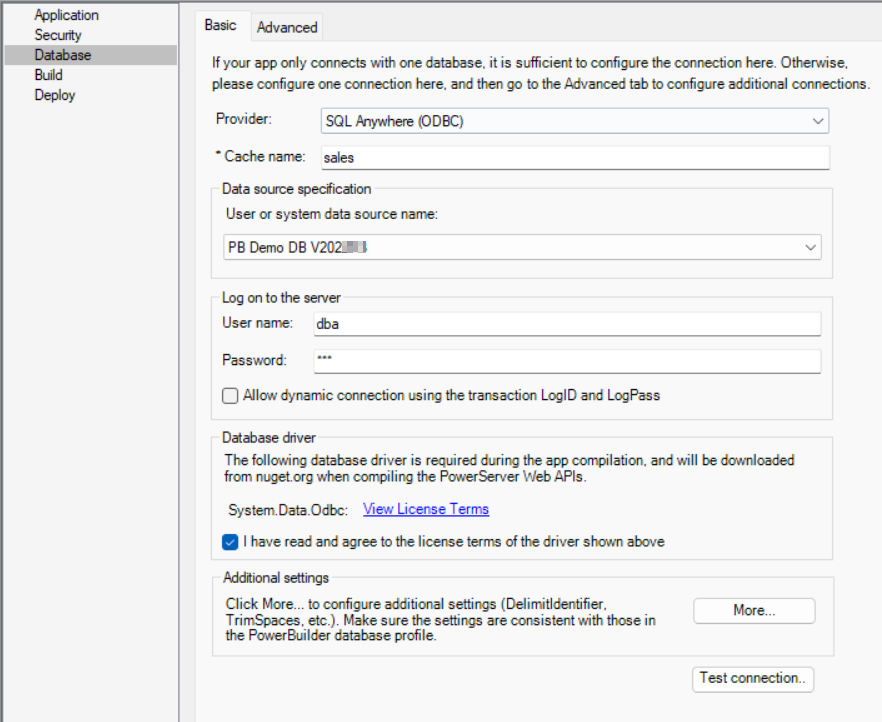
Task: Select the Database item in sidebar
Action: (x=62, y=55)
